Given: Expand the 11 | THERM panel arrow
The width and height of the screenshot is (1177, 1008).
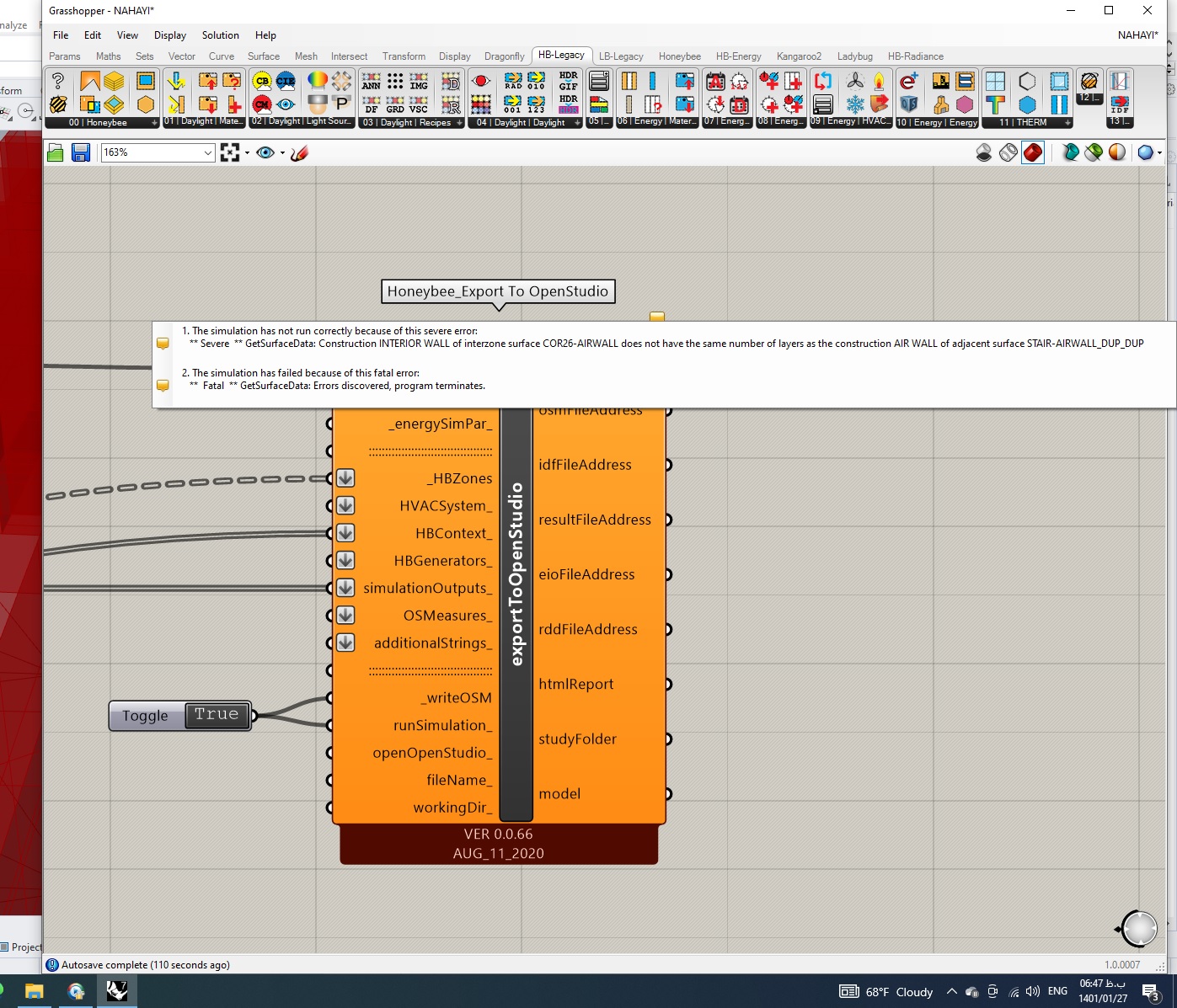Looking at the screenshot, I should pyautogui.click(x=1068, y=123).
